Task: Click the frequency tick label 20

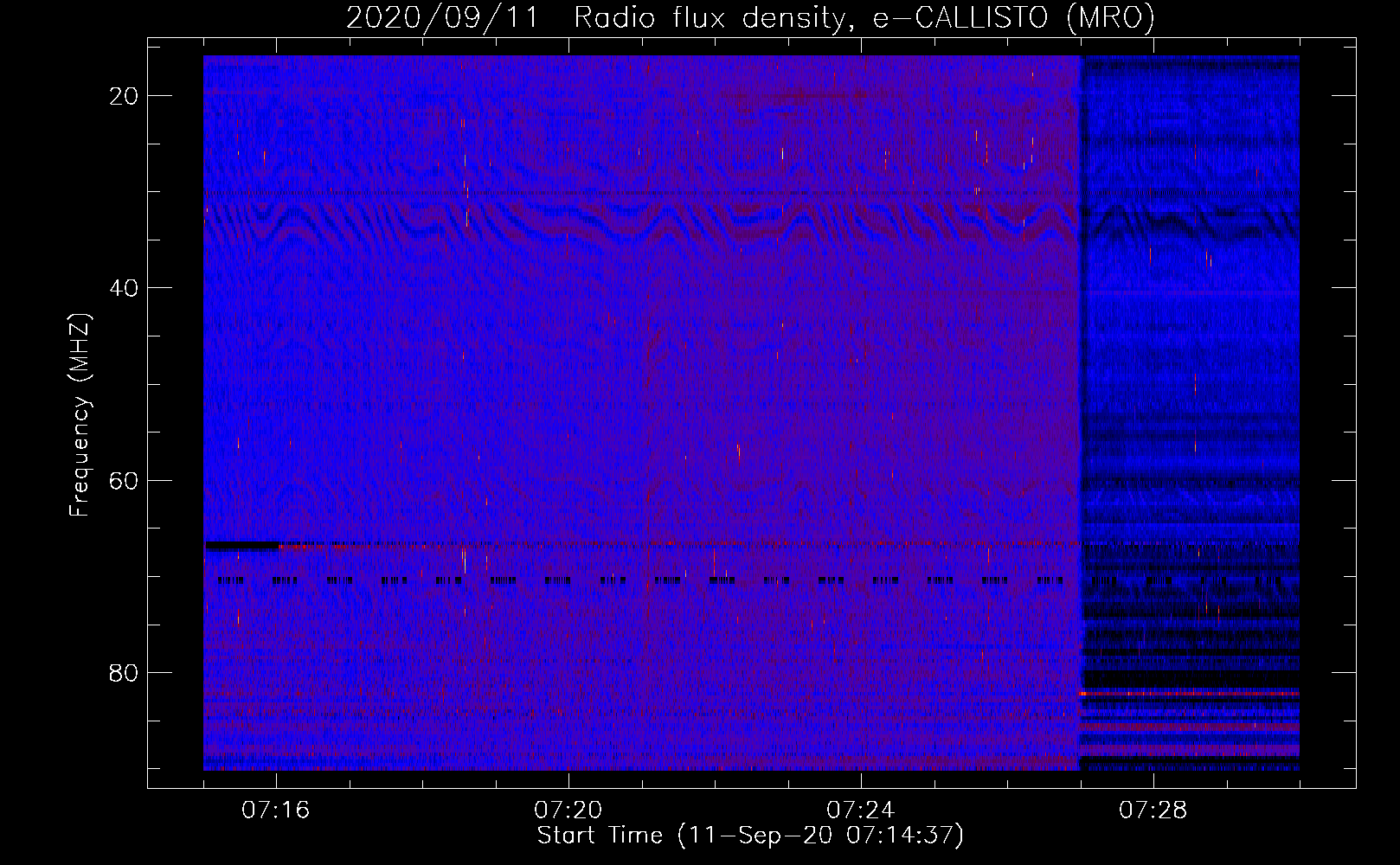Action: pos(125,96)
